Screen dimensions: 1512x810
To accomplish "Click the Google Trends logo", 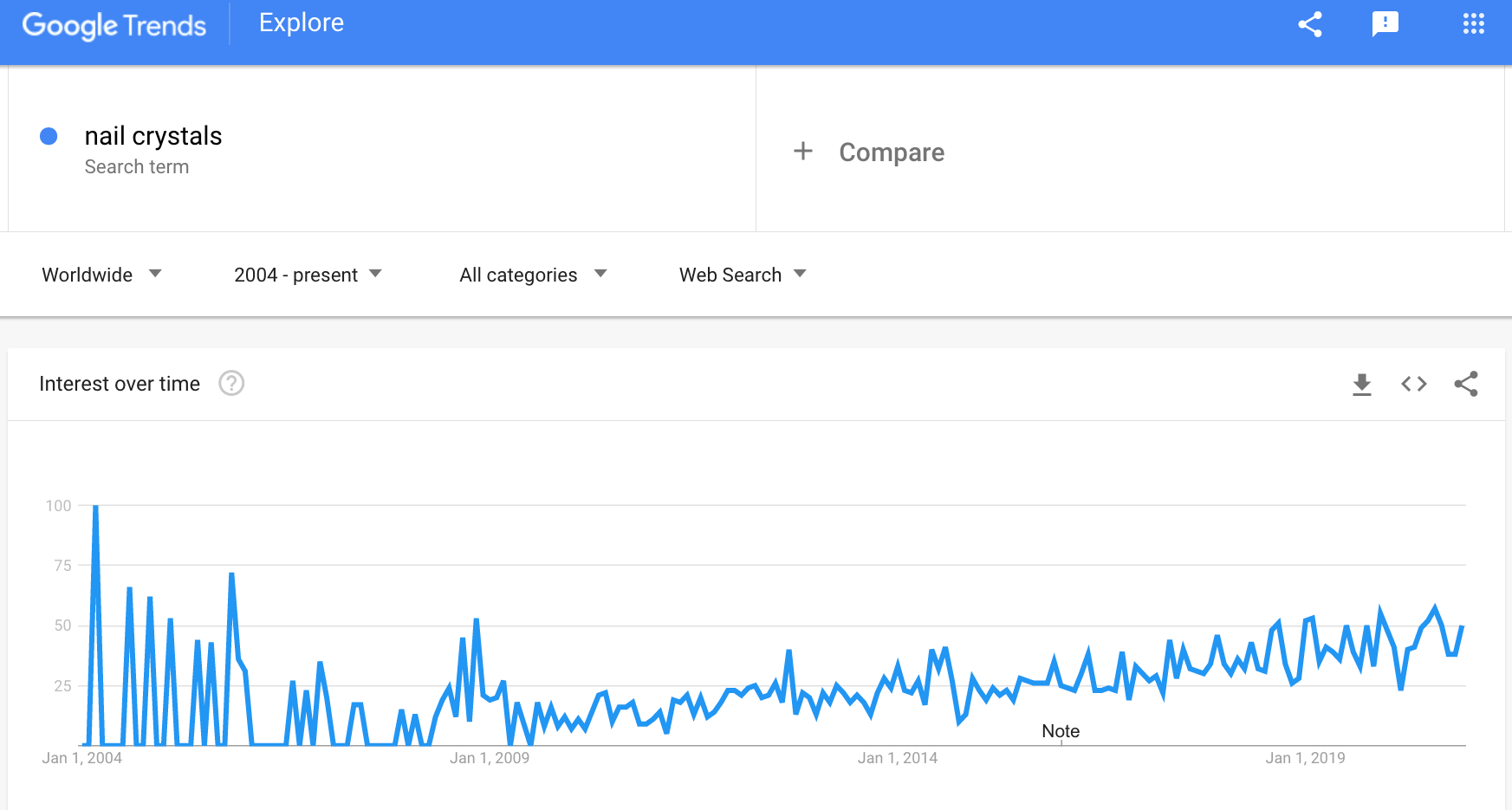I will (x=114, y=25).
